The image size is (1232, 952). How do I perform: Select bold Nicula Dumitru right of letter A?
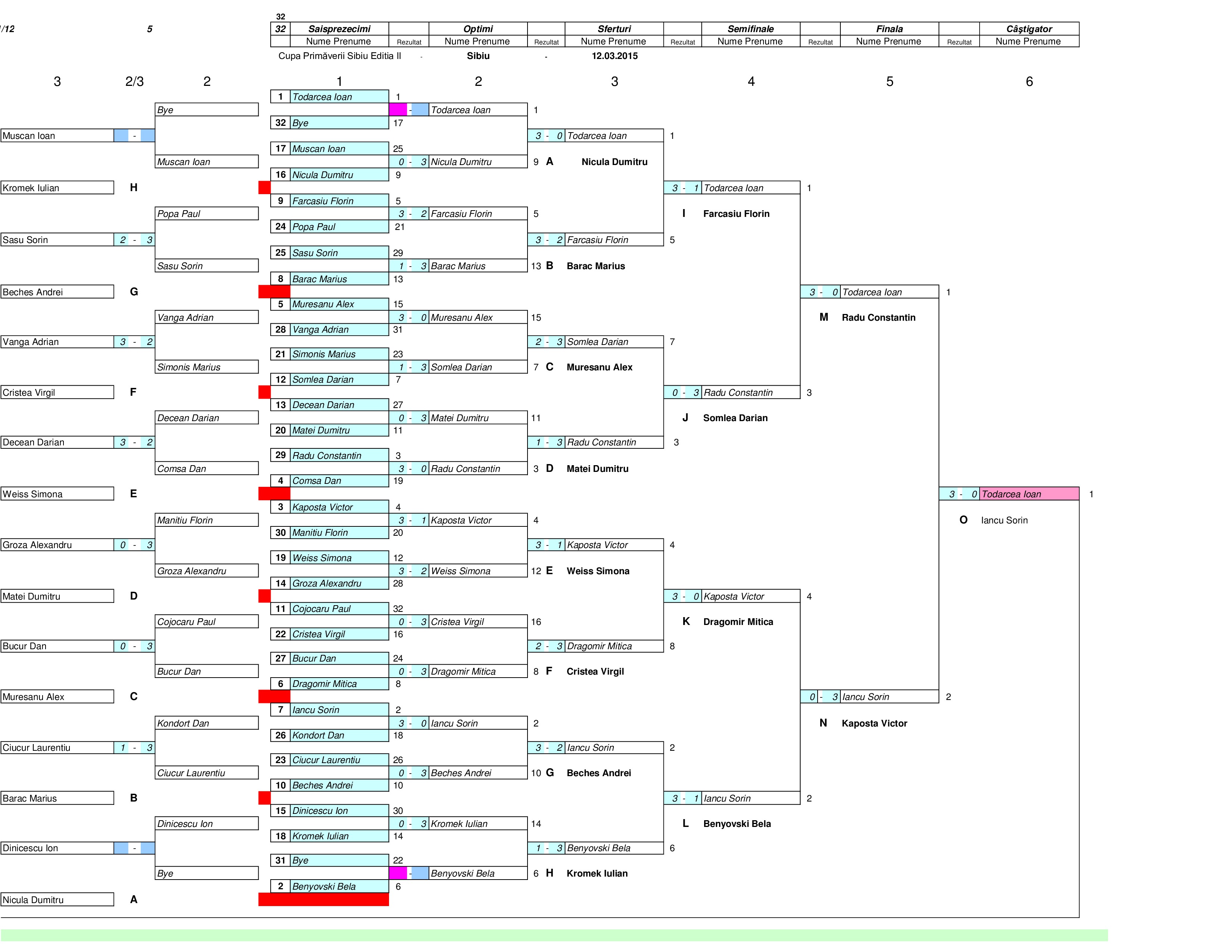point(614,162)
